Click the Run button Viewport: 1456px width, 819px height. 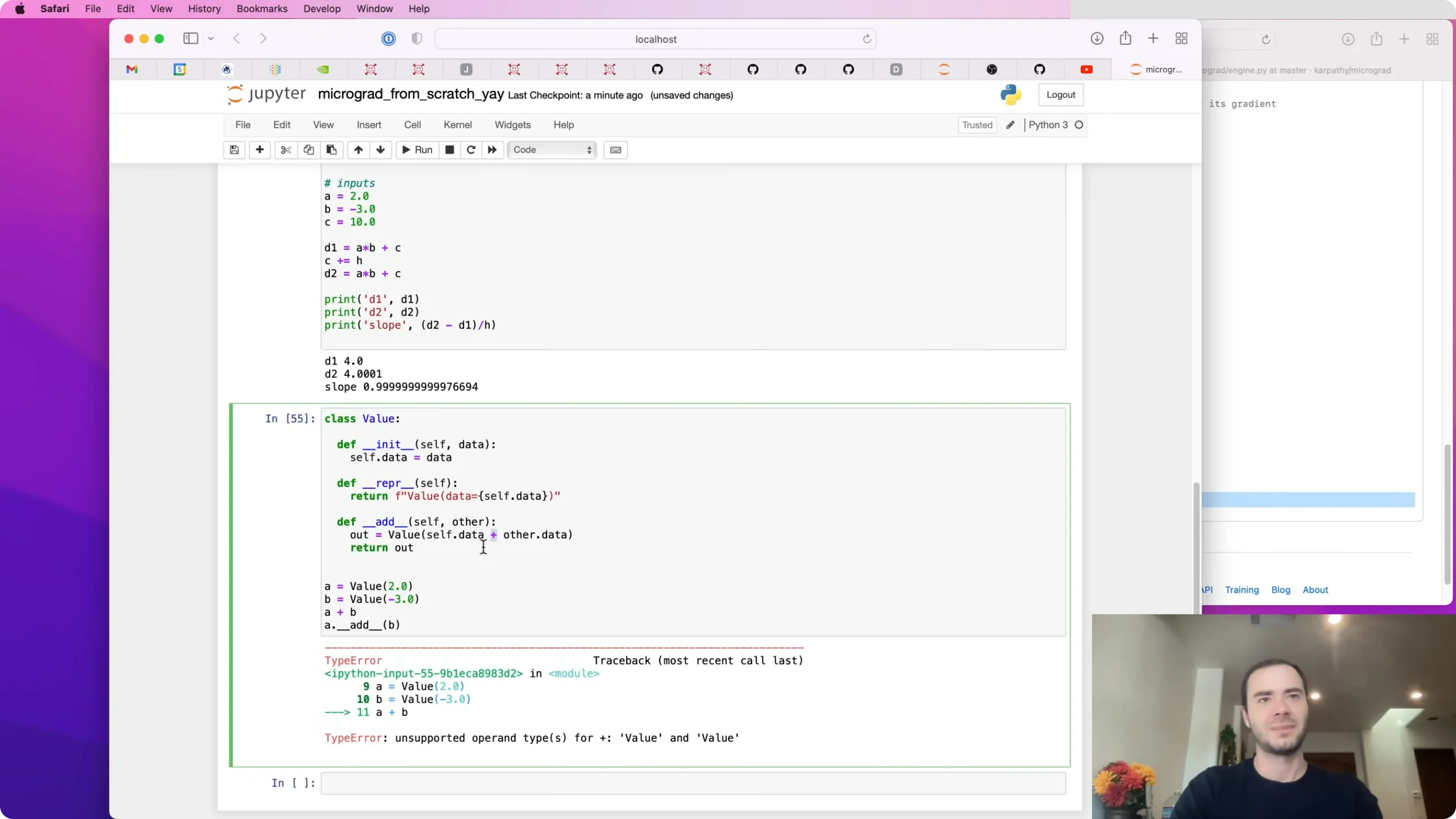(x=417, y=150)
